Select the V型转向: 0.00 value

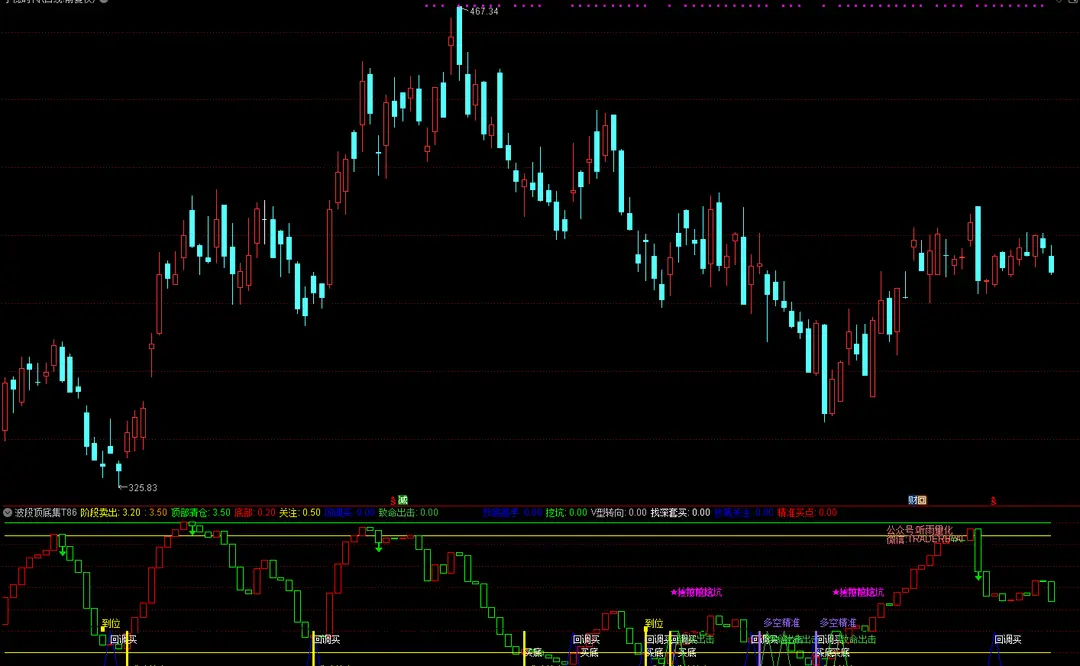point(619,512)
